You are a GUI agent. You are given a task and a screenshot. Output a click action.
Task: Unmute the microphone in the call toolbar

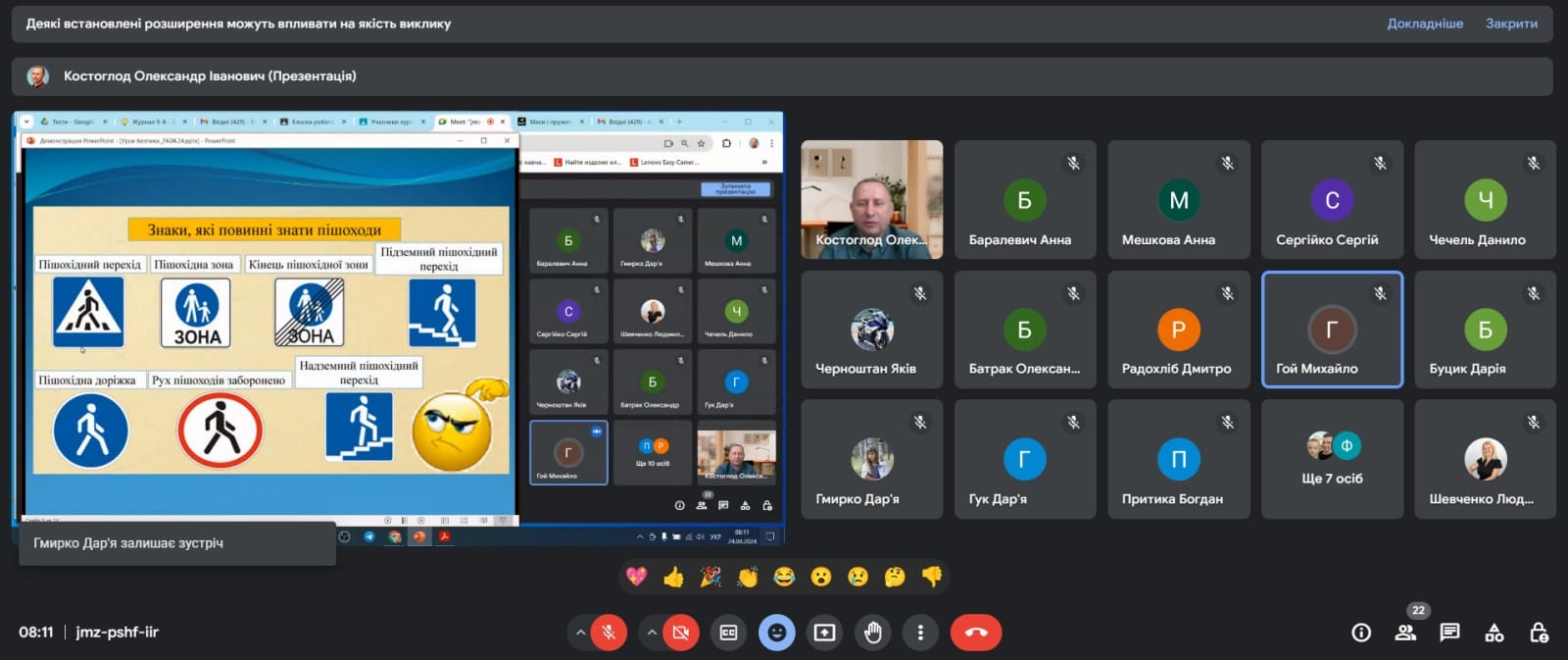[x=609, y=633]
